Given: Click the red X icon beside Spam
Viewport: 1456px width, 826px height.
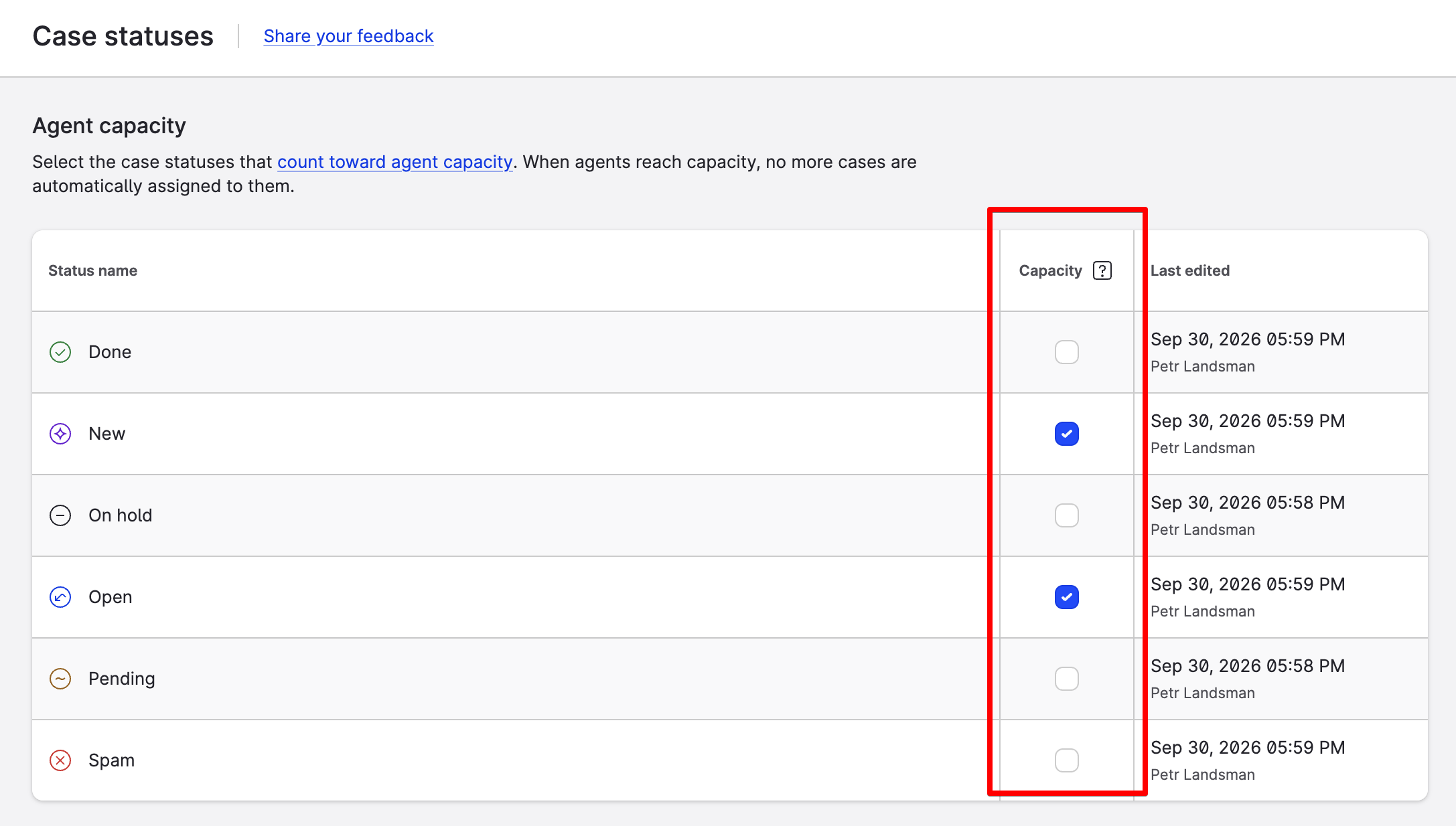Looking at the screenshot, I should click(60, 760).
